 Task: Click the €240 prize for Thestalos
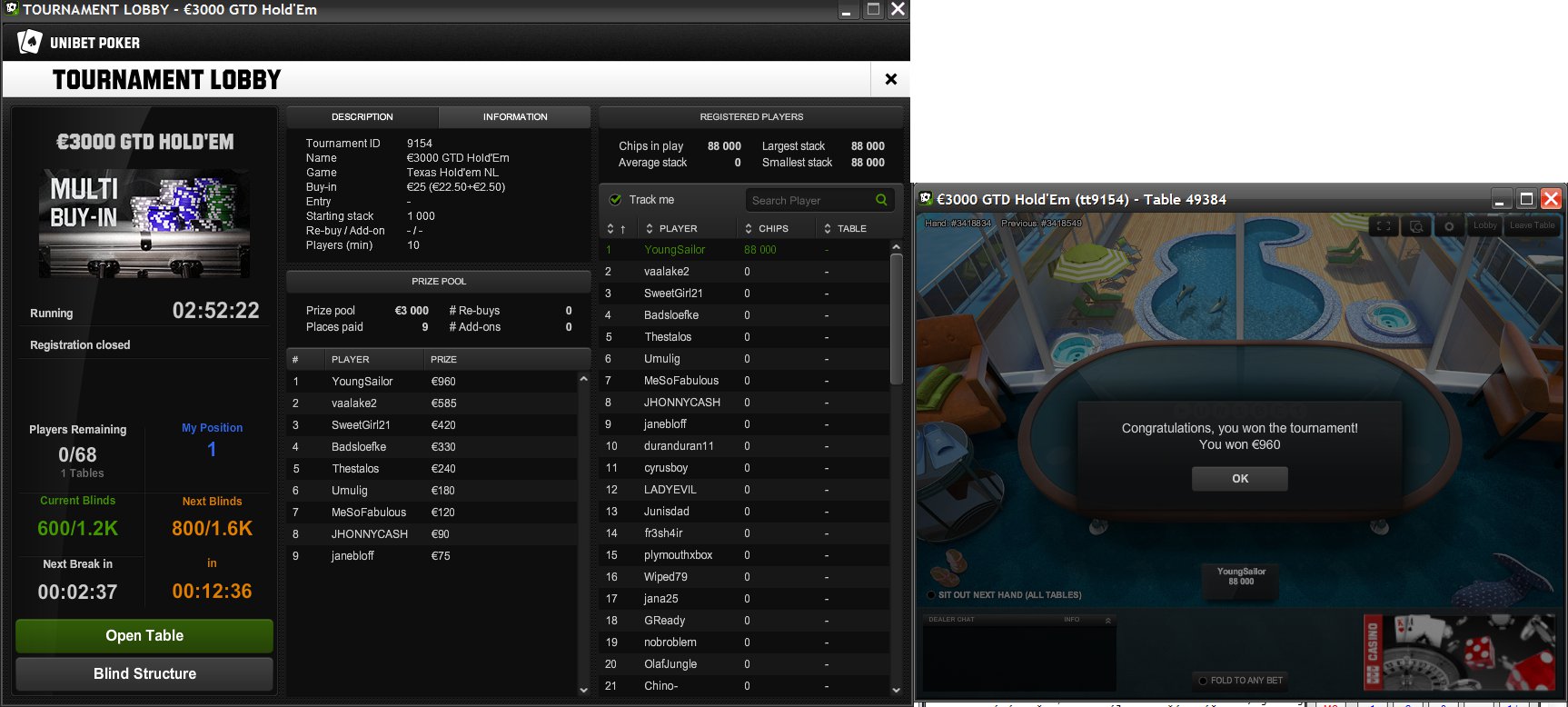coord(443,469)
